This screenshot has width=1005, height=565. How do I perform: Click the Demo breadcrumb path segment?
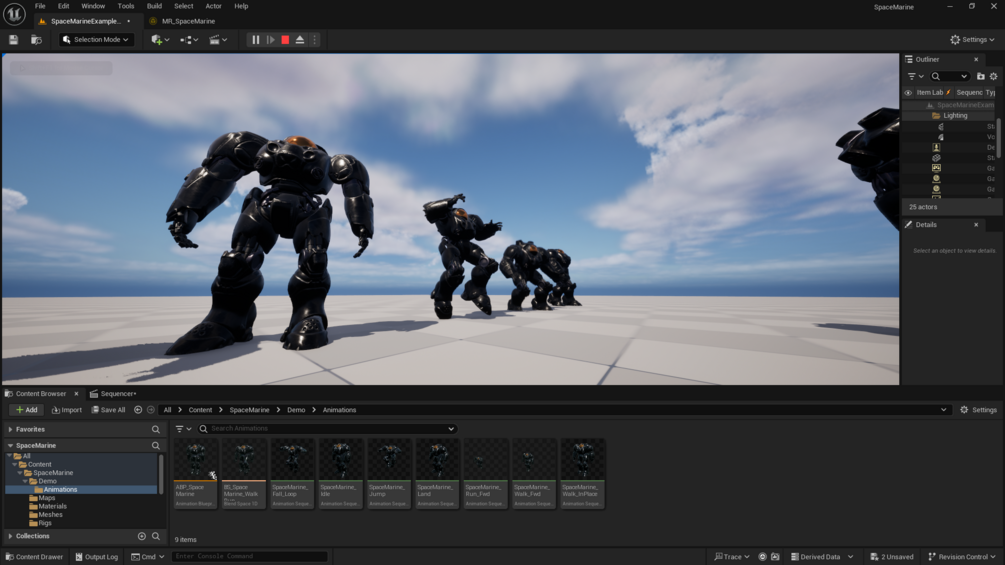click(x=296, y=410)
